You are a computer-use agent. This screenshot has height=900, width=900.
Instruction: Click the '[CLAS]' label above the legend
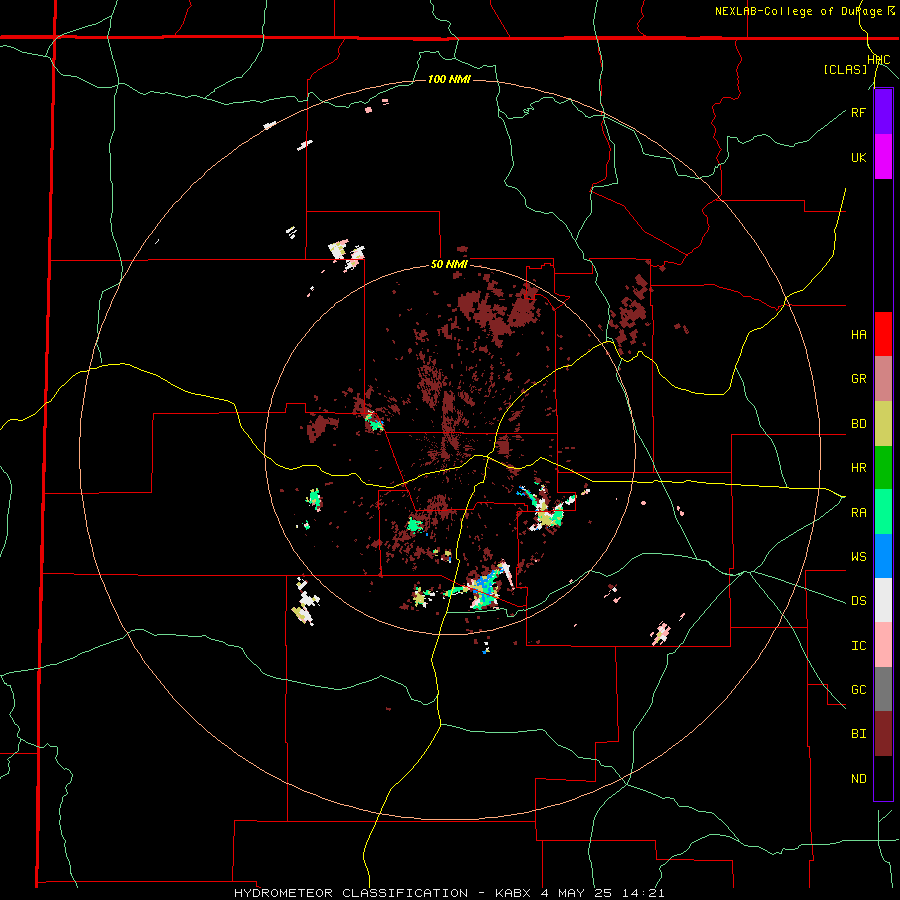(845, 69)
